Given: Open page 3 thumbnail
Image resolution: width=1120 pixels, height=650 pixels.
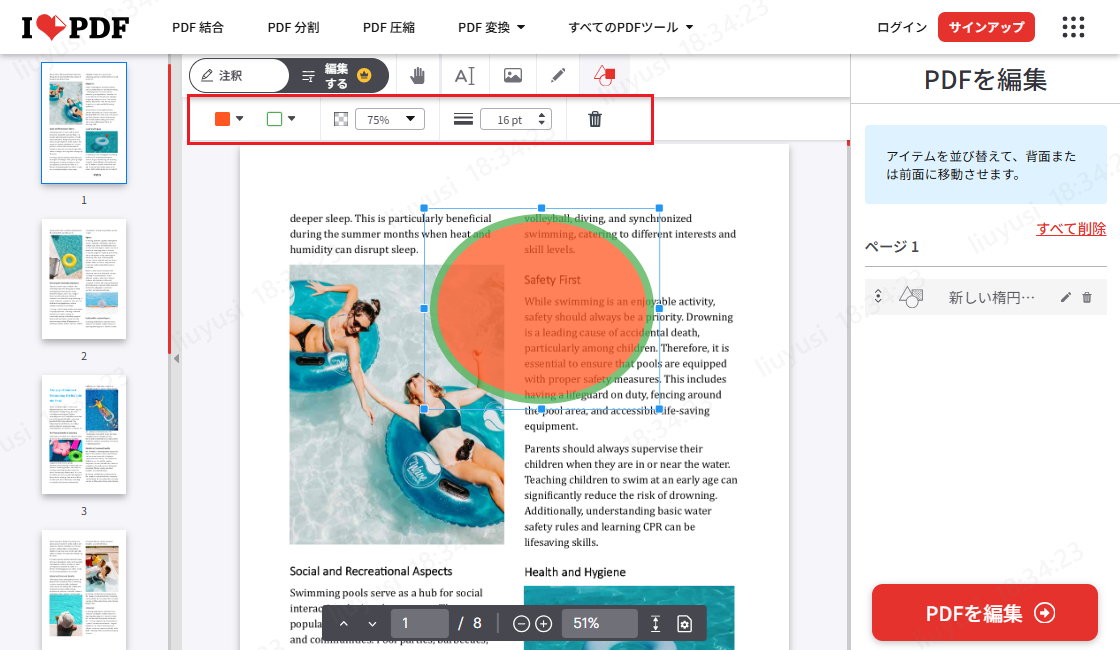Looking at the screenshot, I should coord(84,434).
